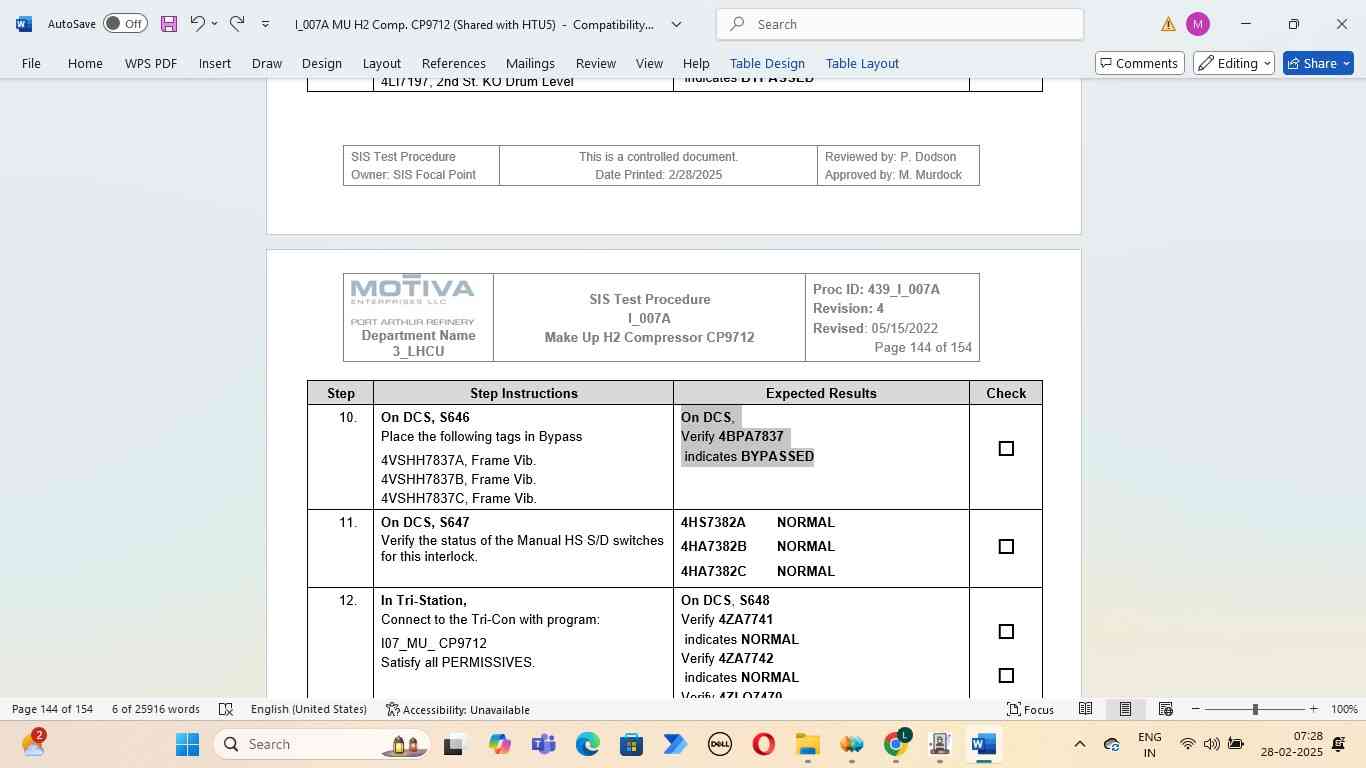
Task: Open the Draw tab
Action: tap(267, 63)
